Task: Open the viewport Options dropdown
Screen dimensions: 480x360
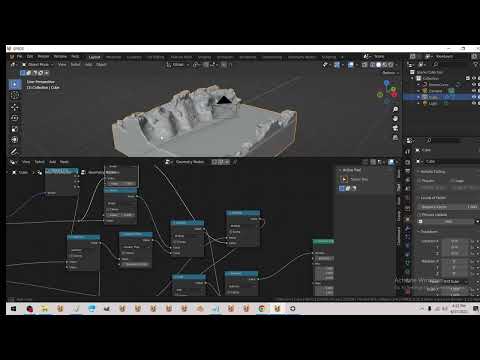Action: (x=391, y=73)
